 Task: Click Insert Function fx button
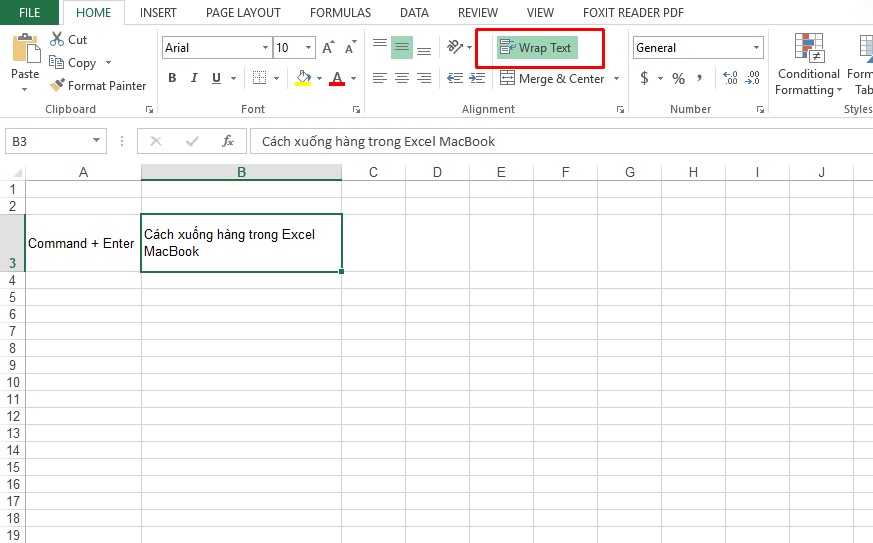pyautogui.click(x=228, y=141)
